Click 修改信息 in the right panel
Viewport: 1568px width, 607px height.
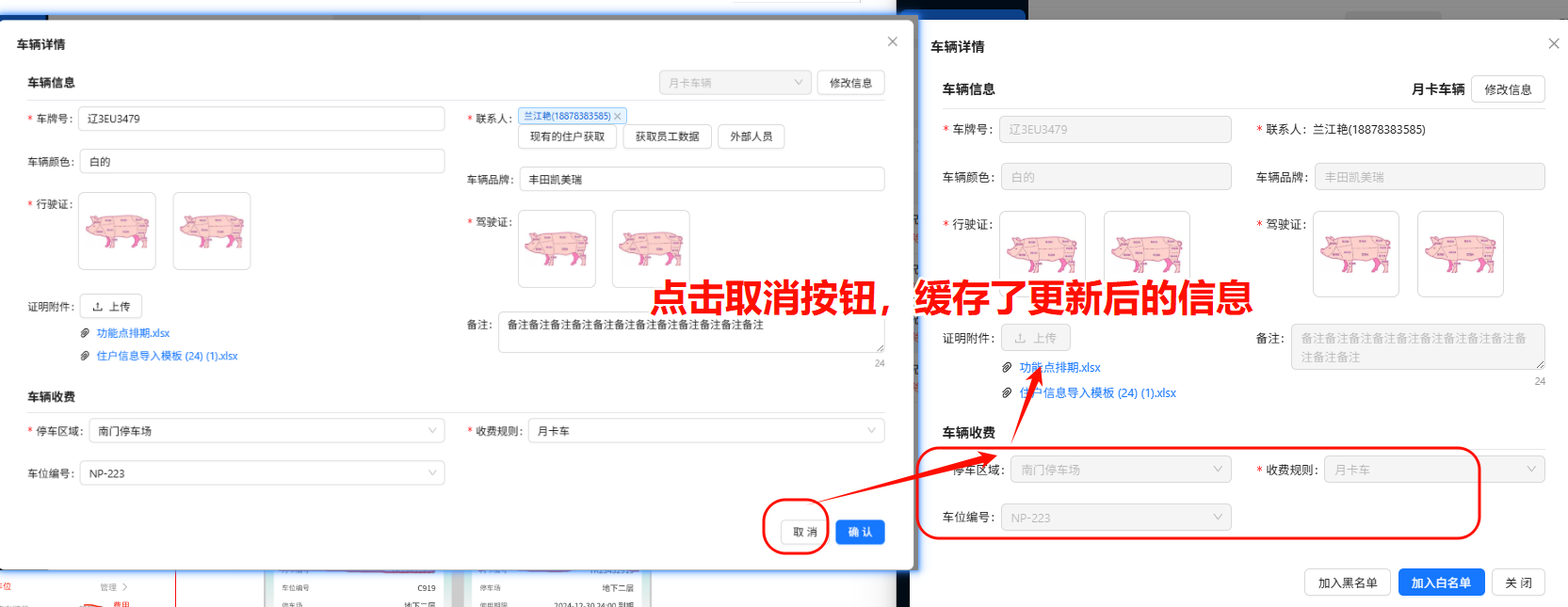click(1507, 89)
